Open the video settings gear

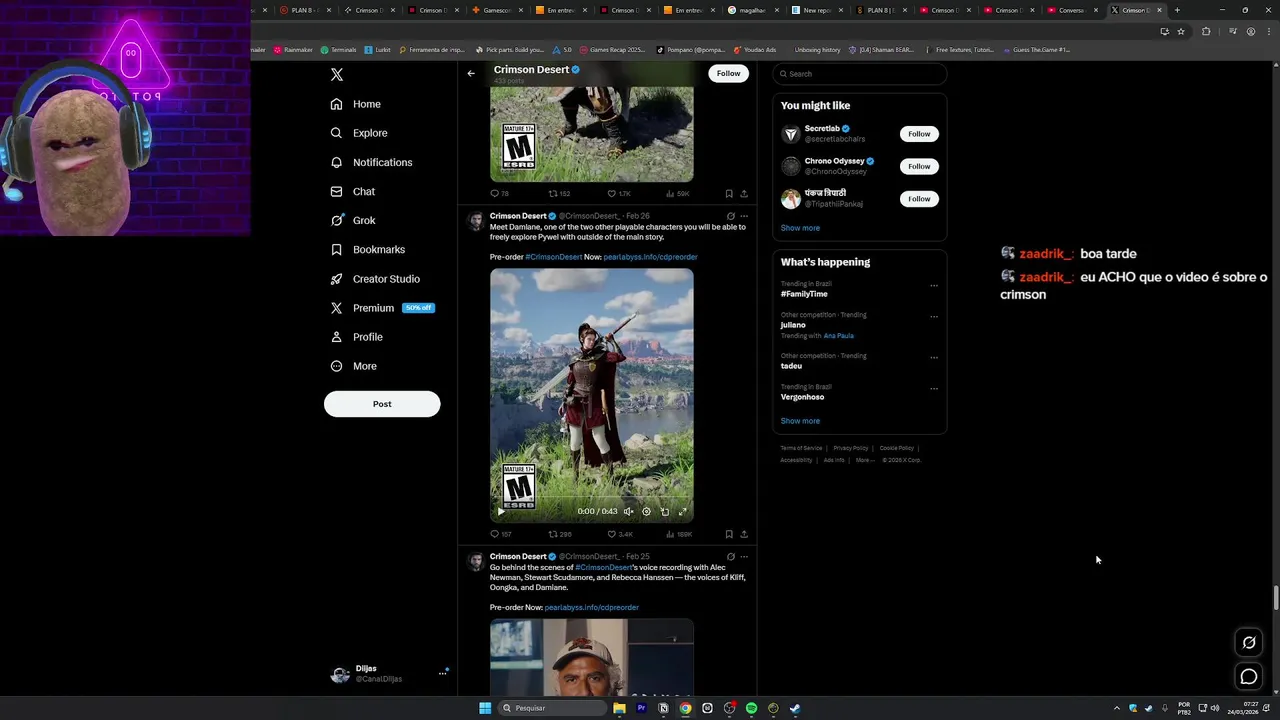click(x=646, y=512)
